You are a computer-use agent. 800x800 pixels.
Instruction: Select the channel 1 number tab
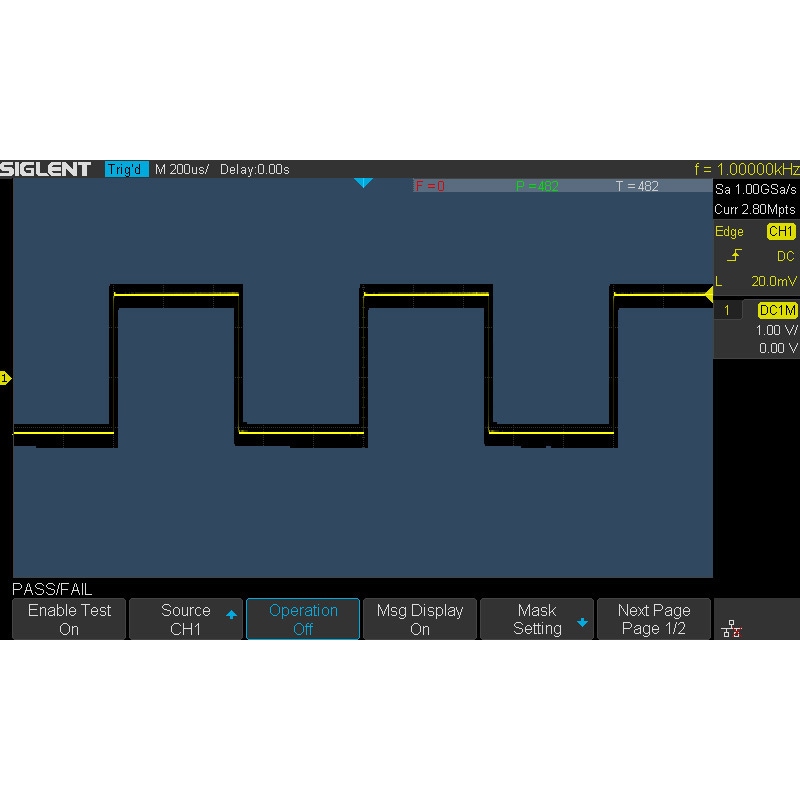727,311
